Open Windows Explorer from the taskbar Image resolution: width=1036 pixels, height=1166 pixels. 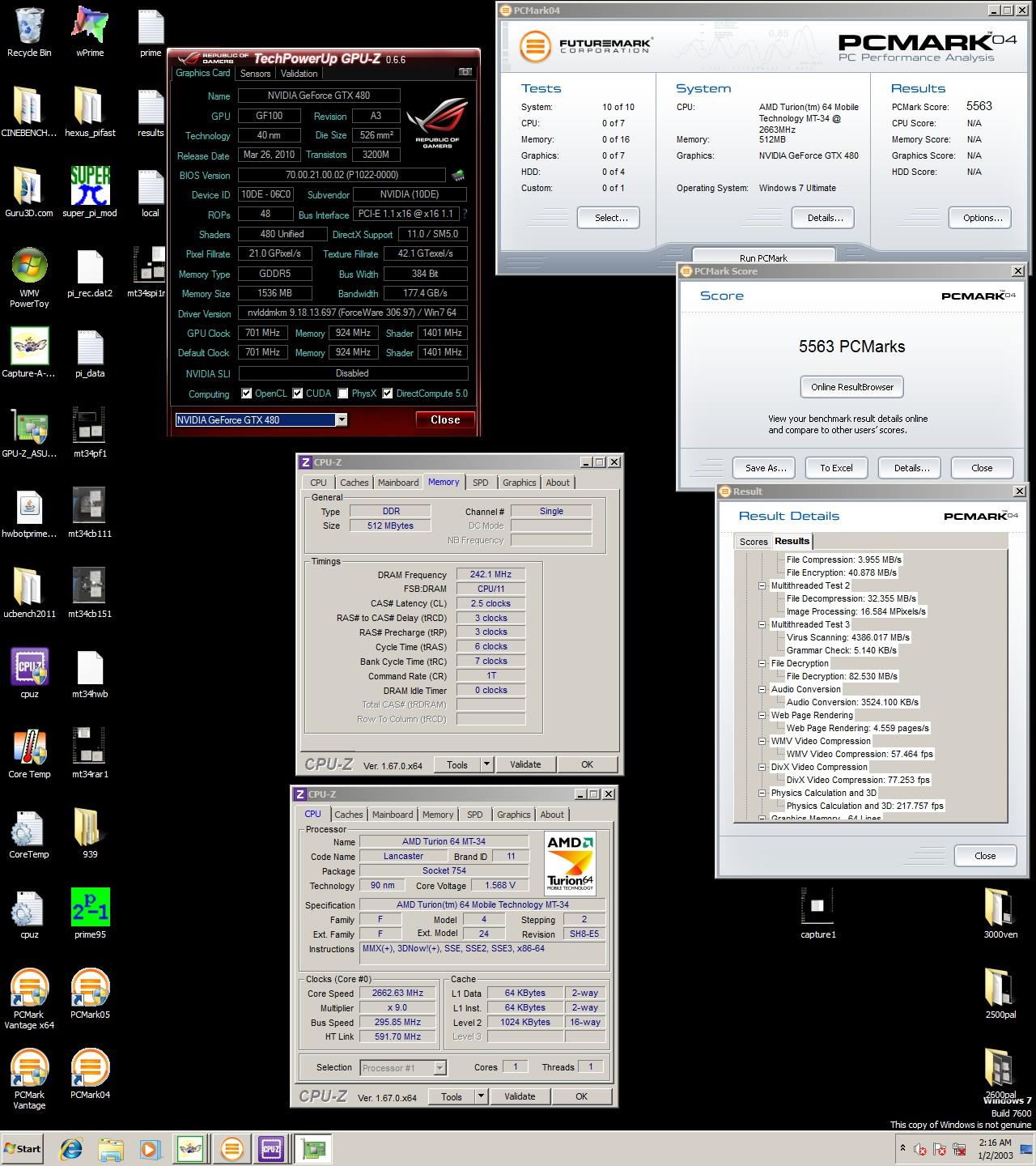click(111, 1148)
